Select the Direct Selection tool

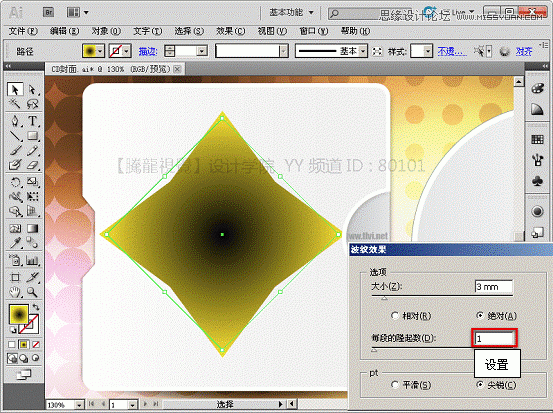(32, 90)
